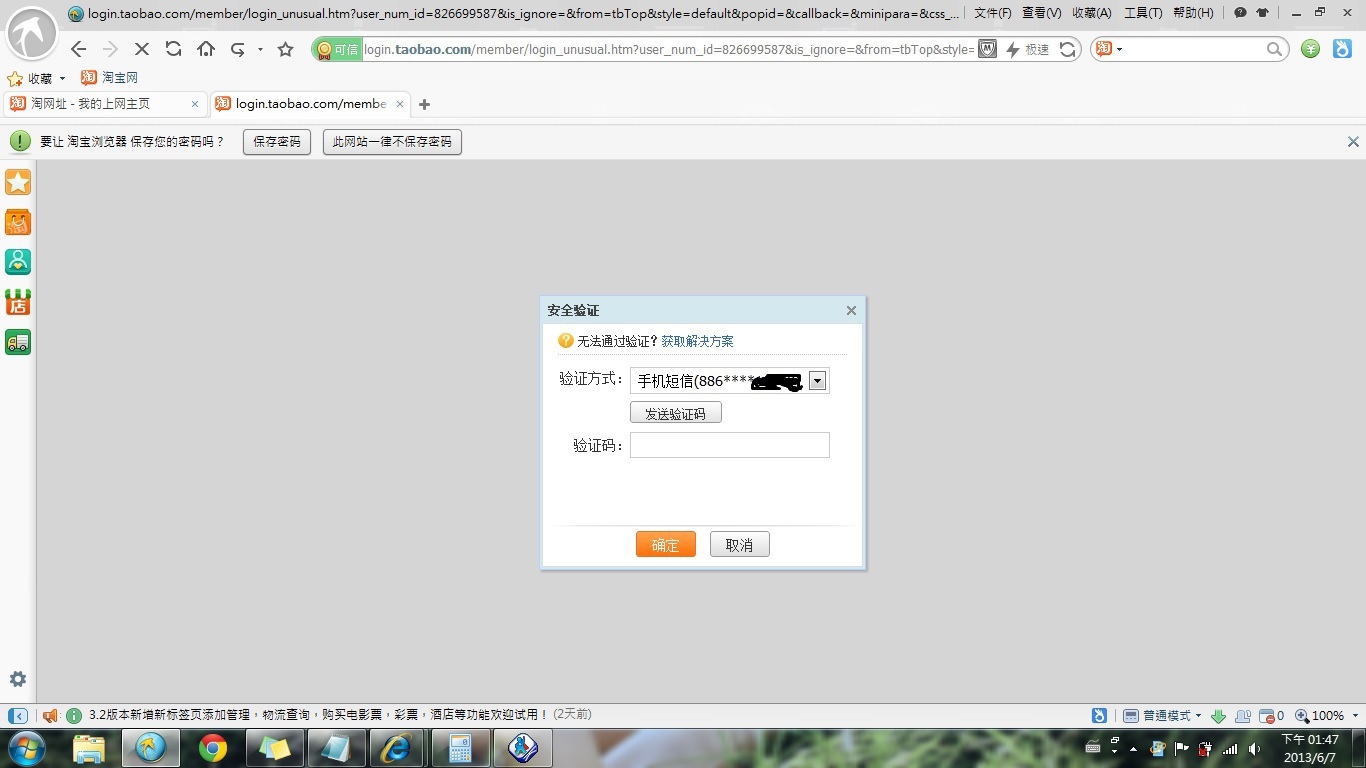Click the 发送验证码 button
This screenshot has width=1366, height=768.
675,413
